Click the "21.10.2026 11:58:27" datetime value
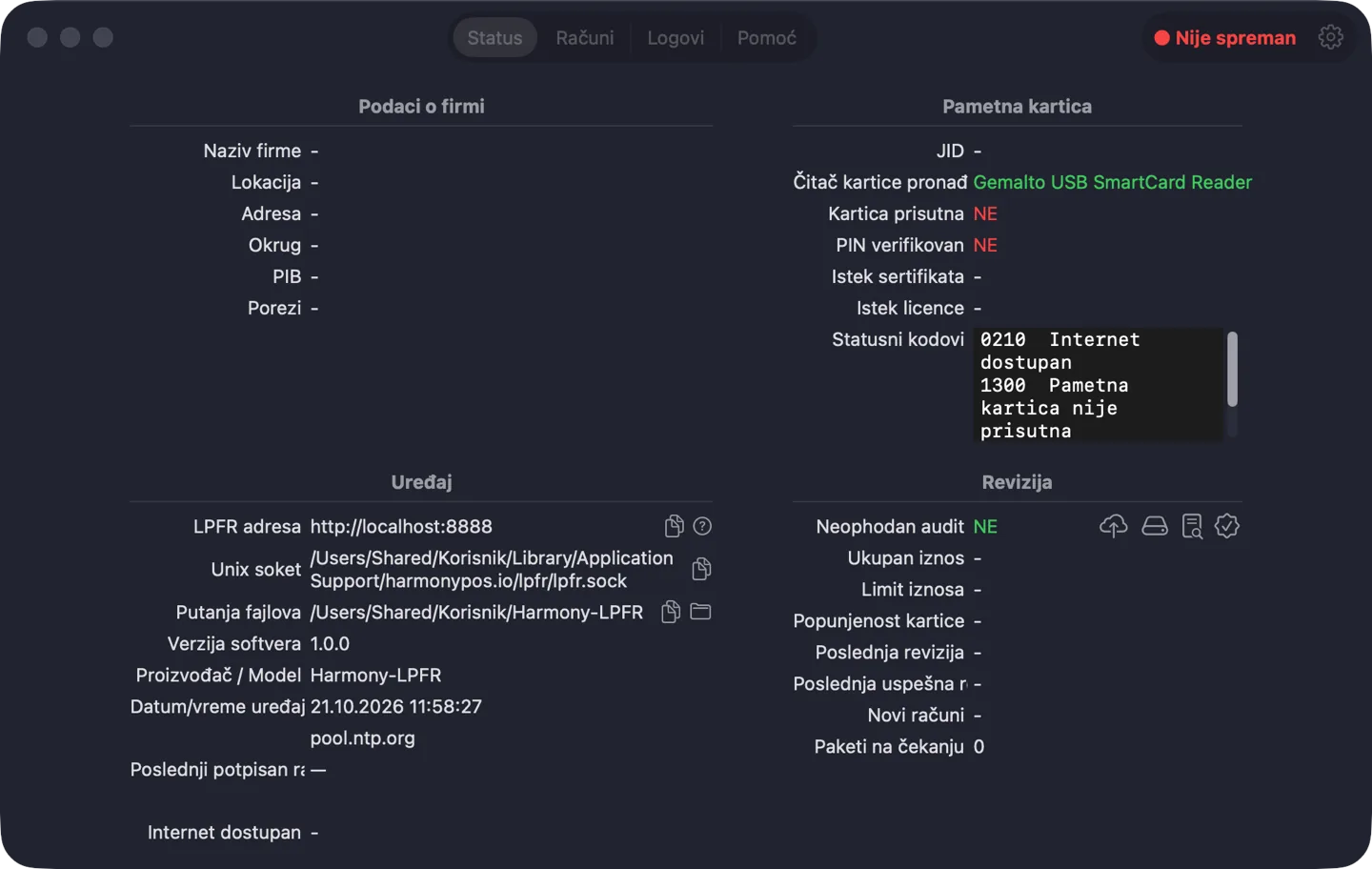The width and height of the screenshot is (1372, 869). (396, 707)
